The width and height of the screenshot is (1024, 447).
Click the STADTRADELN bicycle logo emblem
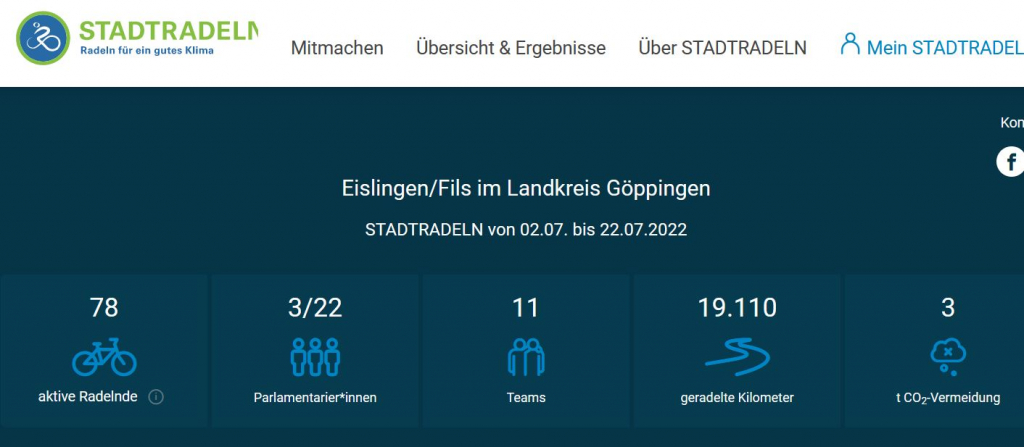click(44, 38)
